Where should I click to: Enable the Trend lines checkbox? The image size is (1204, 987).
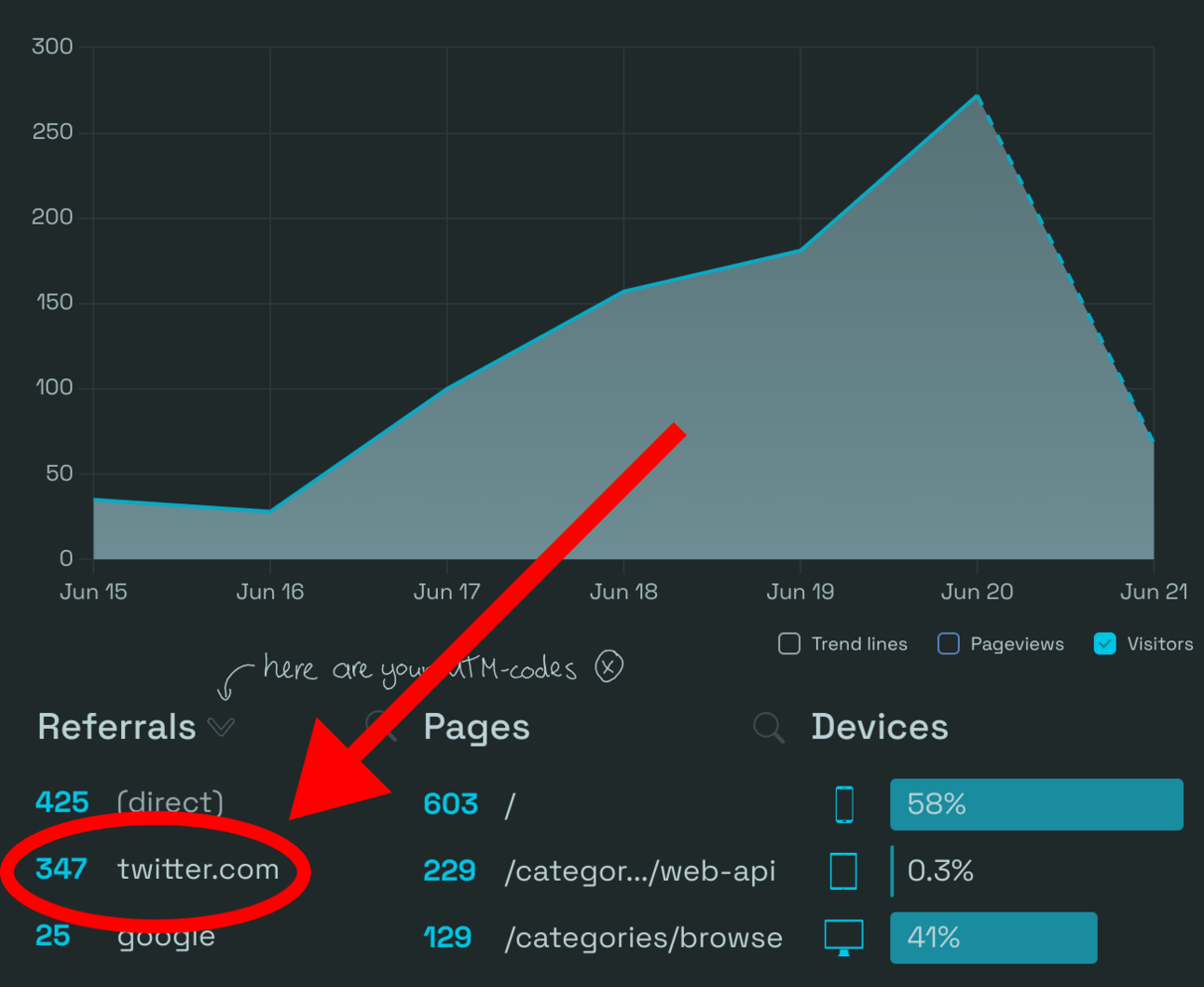pyautogui.click(x=789, y=644)
